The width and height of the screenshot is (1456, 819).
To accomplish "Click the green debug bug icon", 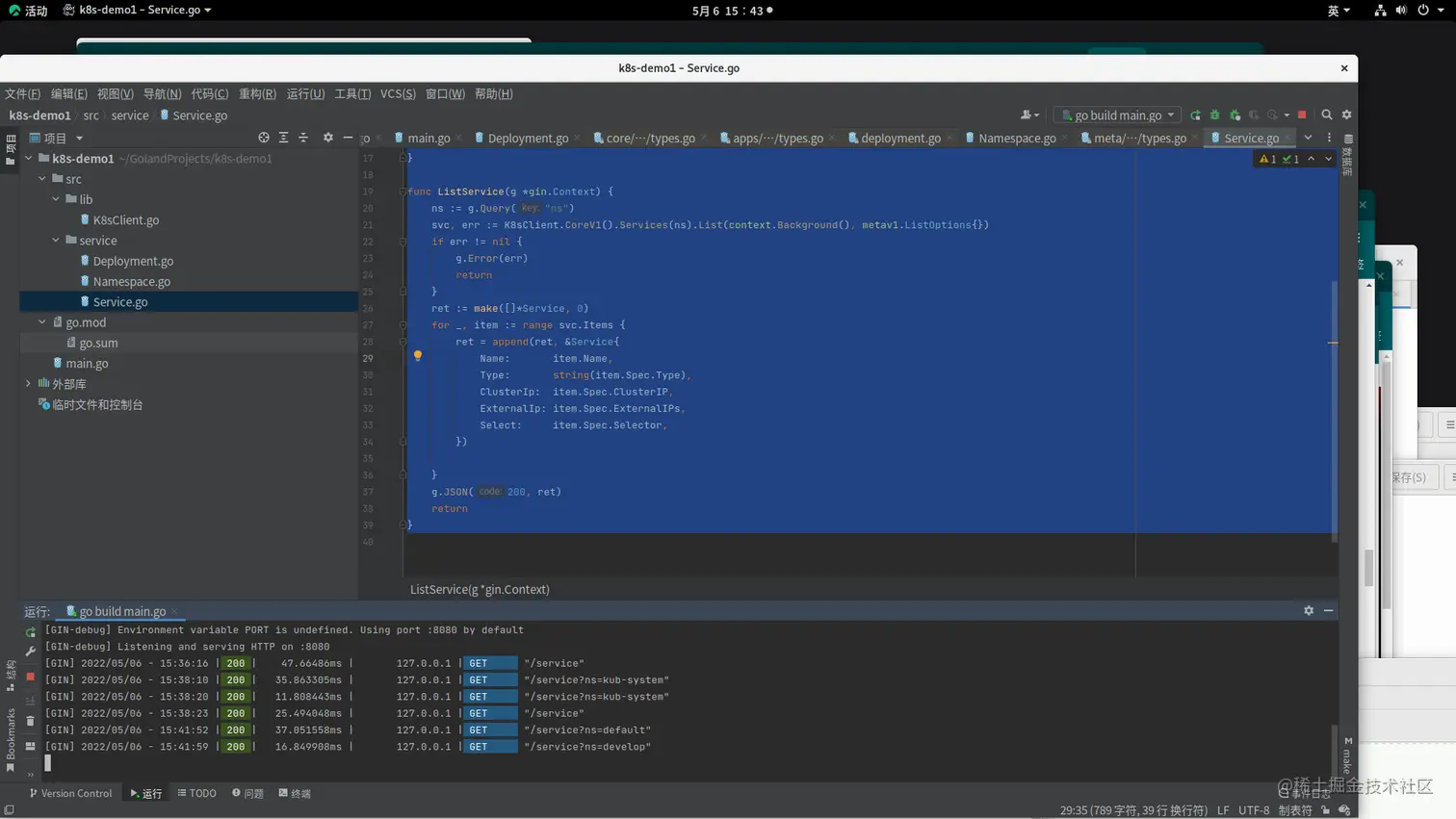I will [1215, 115].
